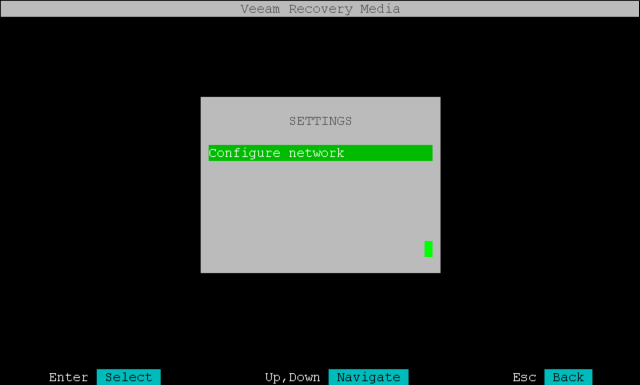Click the Select button beside Enter
Screen dimensions: 640x385
129,377
